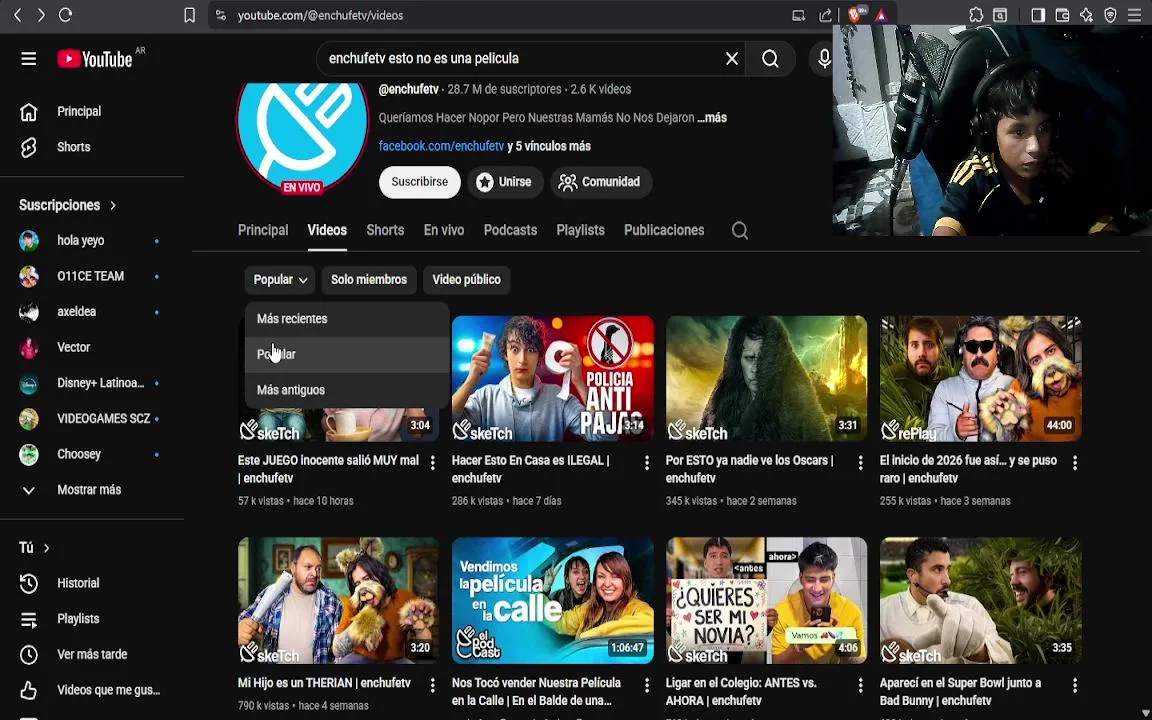Select Más recientes sort option

[347, 319]
